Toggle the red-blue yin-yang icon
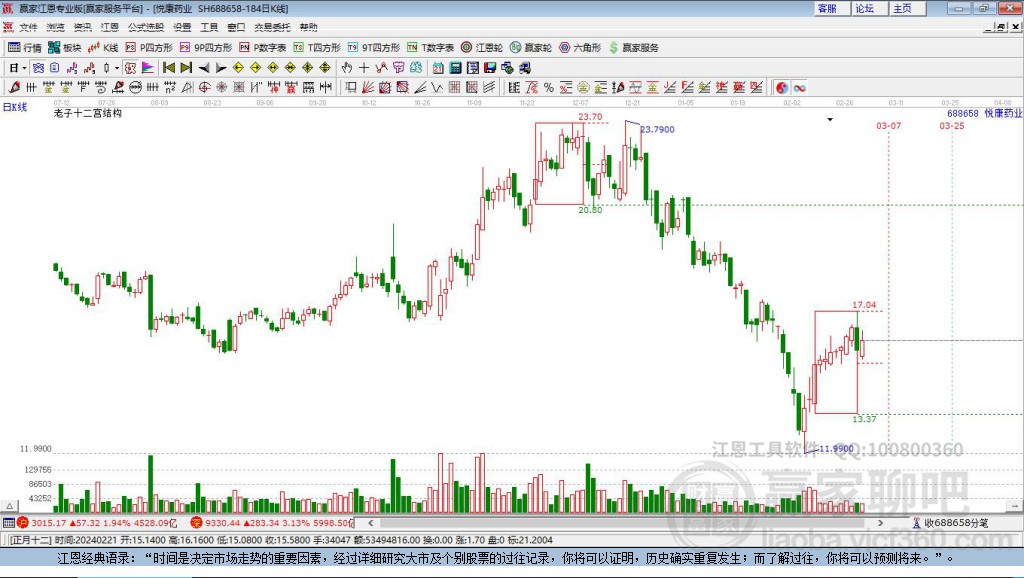 pyautogui.click(x=782, y=88)
